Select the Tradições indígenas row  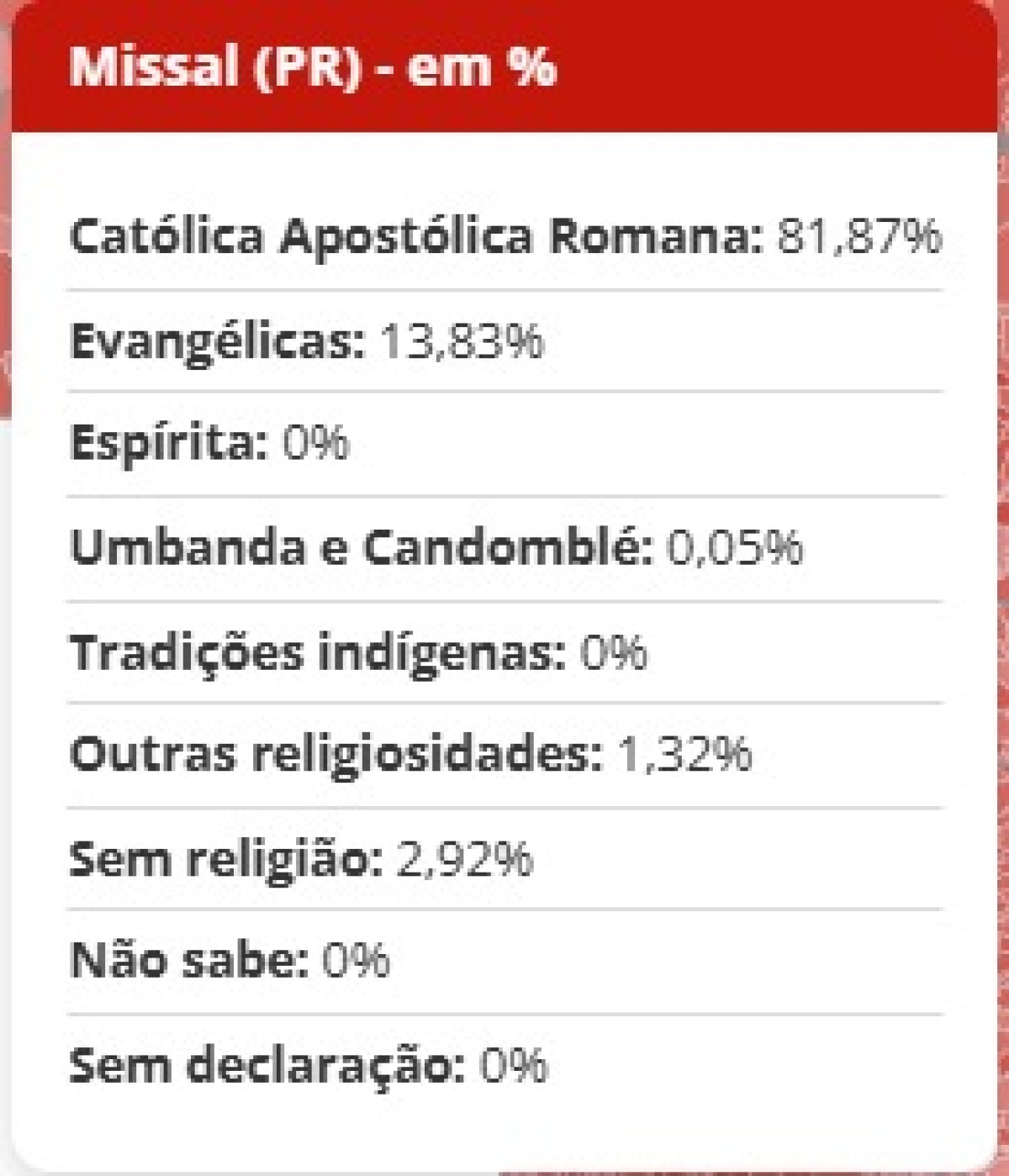pyautogui.click(x=504, y=652)
